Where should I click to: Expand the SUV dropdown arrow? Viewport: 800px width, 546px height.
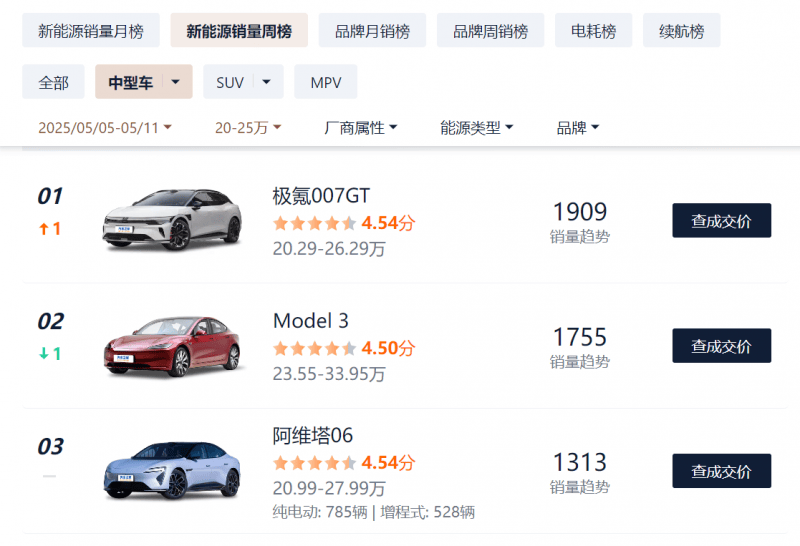266,82
